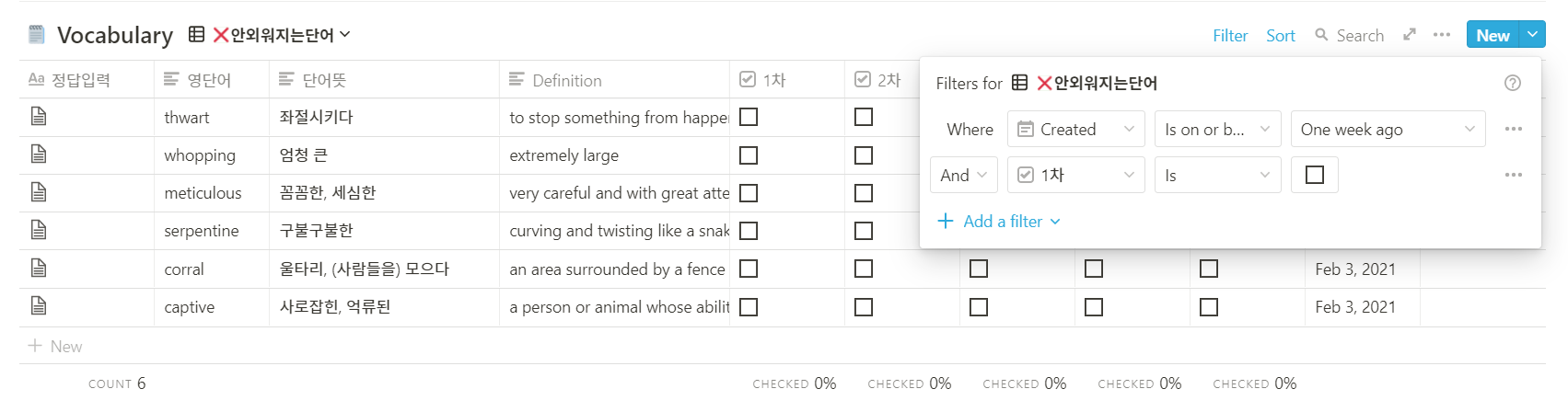Image resolution: width=1568 pixels, height=412 pixels.
Task: Click the Filter link
Action: (1230, 36)
